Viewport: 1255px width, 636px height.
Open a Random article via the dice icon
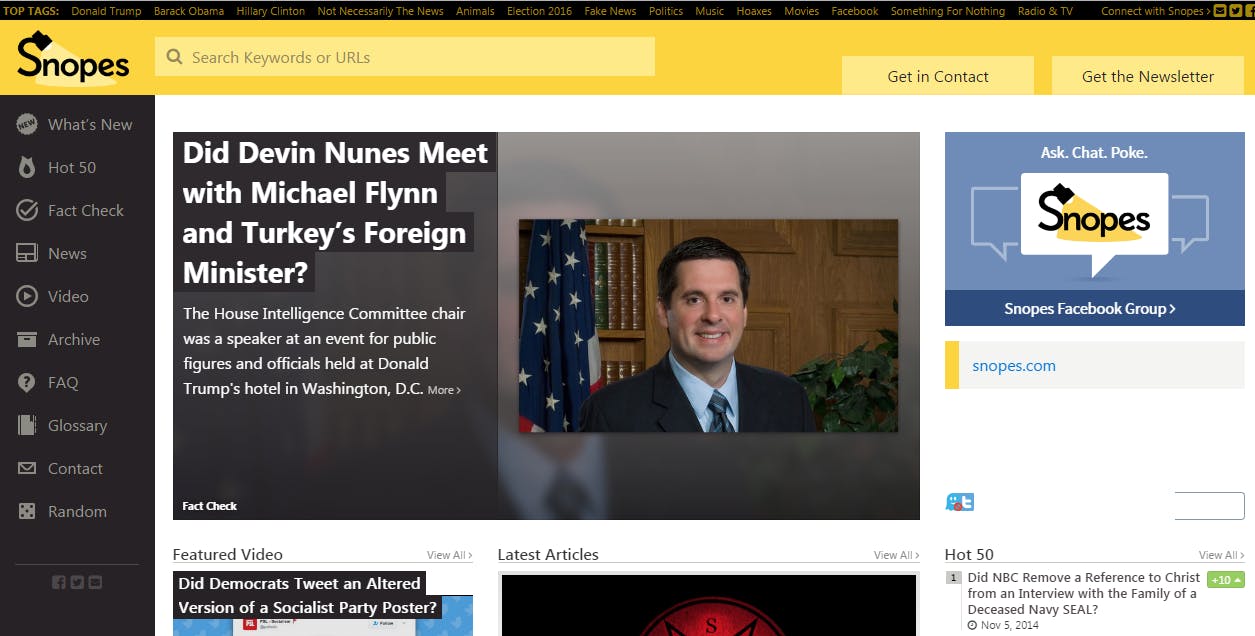(x=27, y=511)
